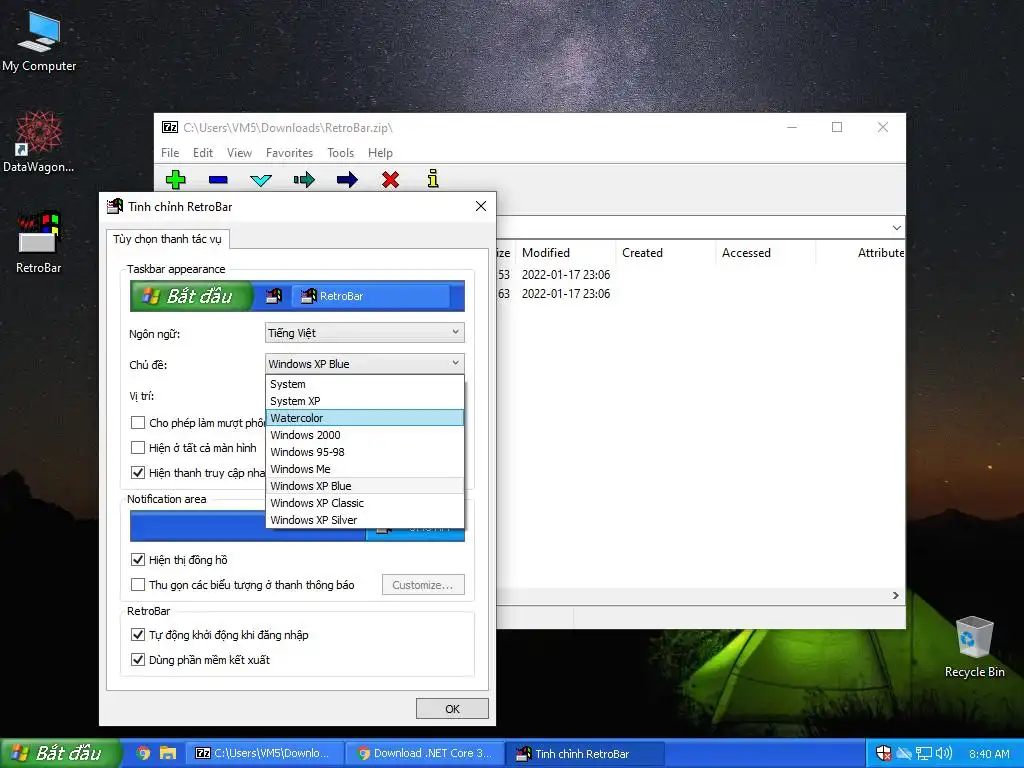1024x768 pixels.
Task: Choose the Windows Me theme
Action: click(365, 469)
